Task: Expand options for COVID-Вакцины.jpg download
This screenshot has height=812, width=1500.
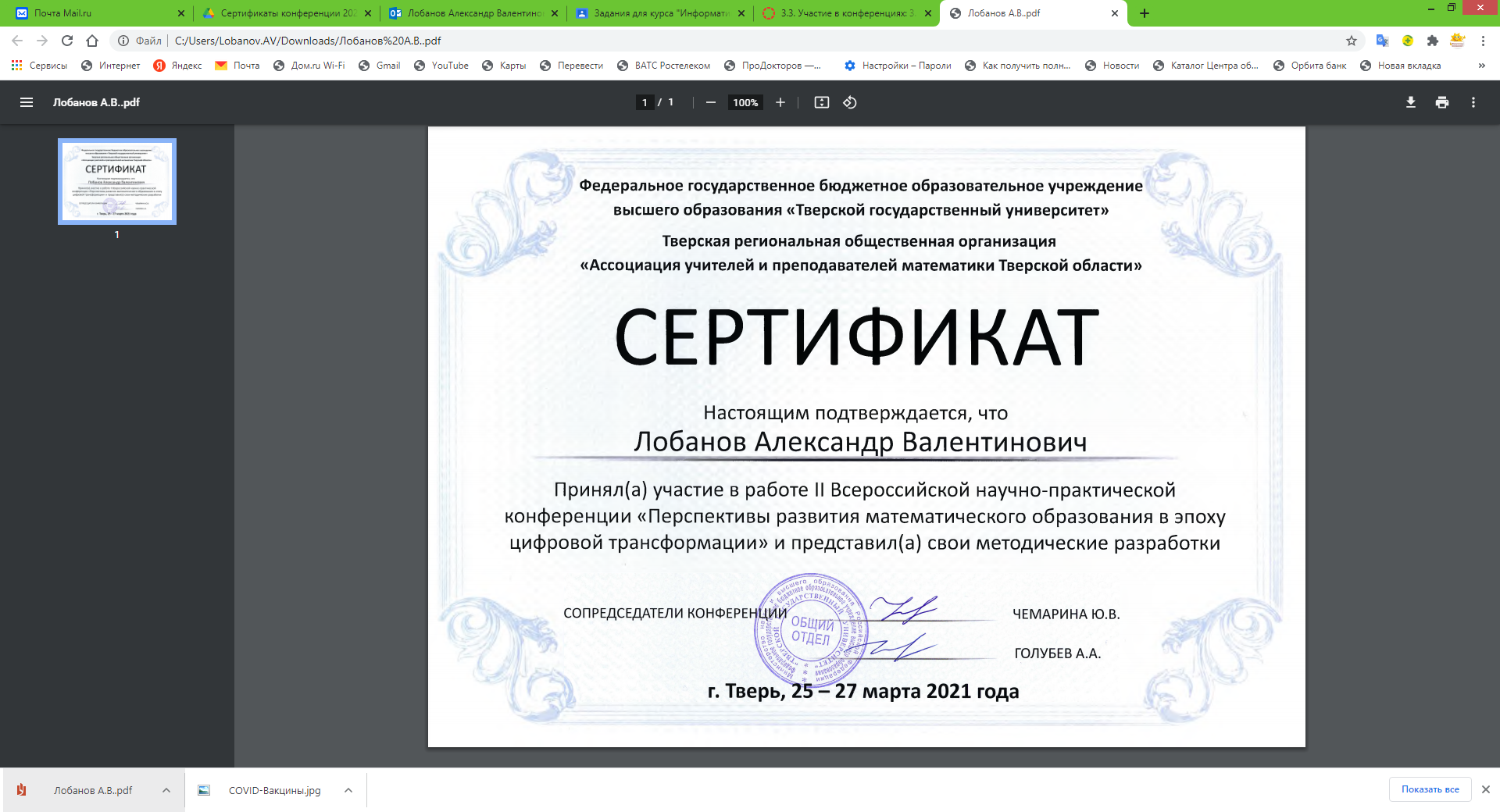Action: click(x=348, y=790)
